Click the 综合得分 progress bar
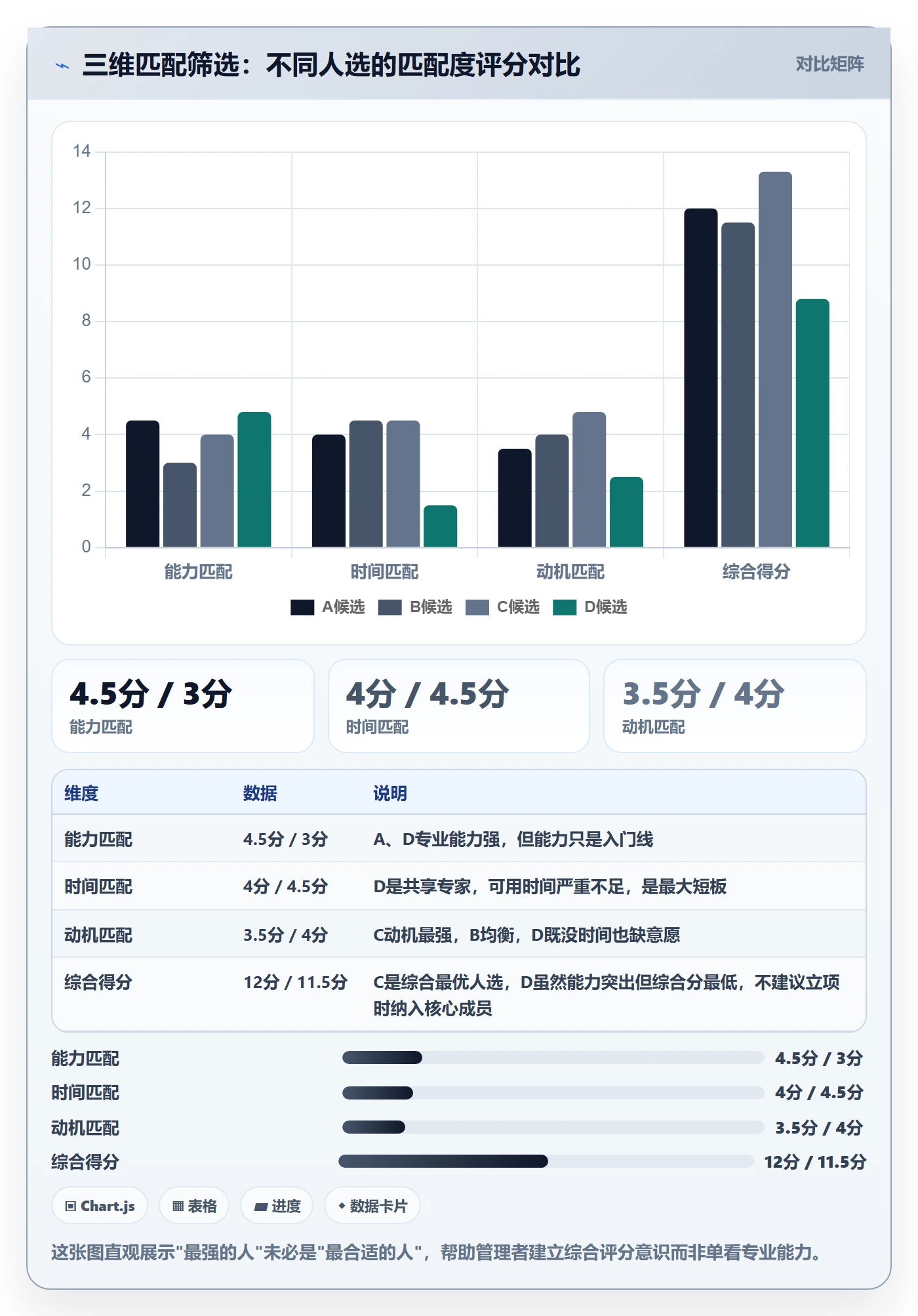The image size is (918, 1316). pyautogui.click(x=546, y=1161)
